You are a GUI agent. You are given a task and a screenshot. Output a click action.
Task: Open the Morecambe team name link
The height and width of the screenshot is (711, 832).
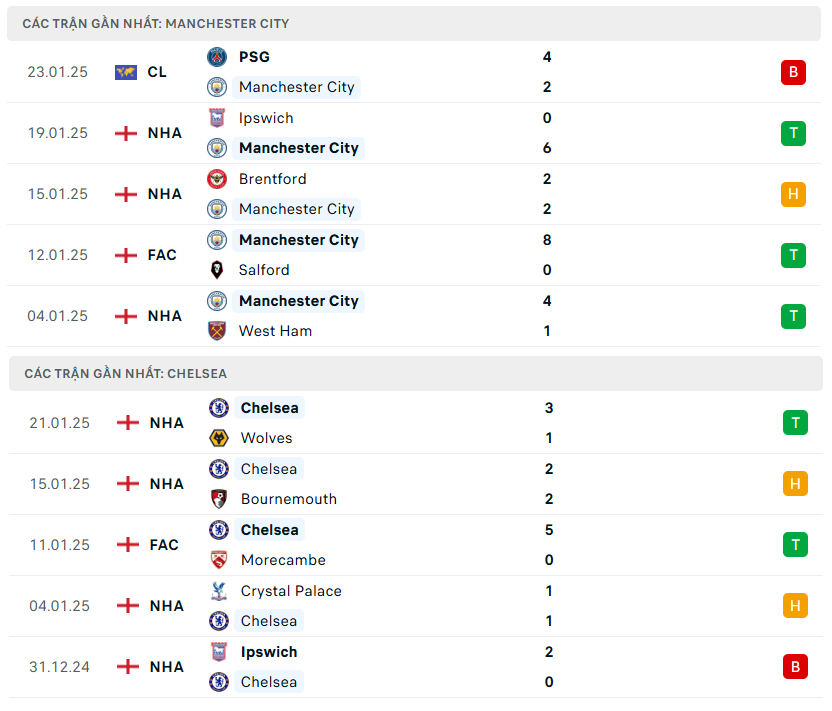pyautogui.click(x=283, y=560)
